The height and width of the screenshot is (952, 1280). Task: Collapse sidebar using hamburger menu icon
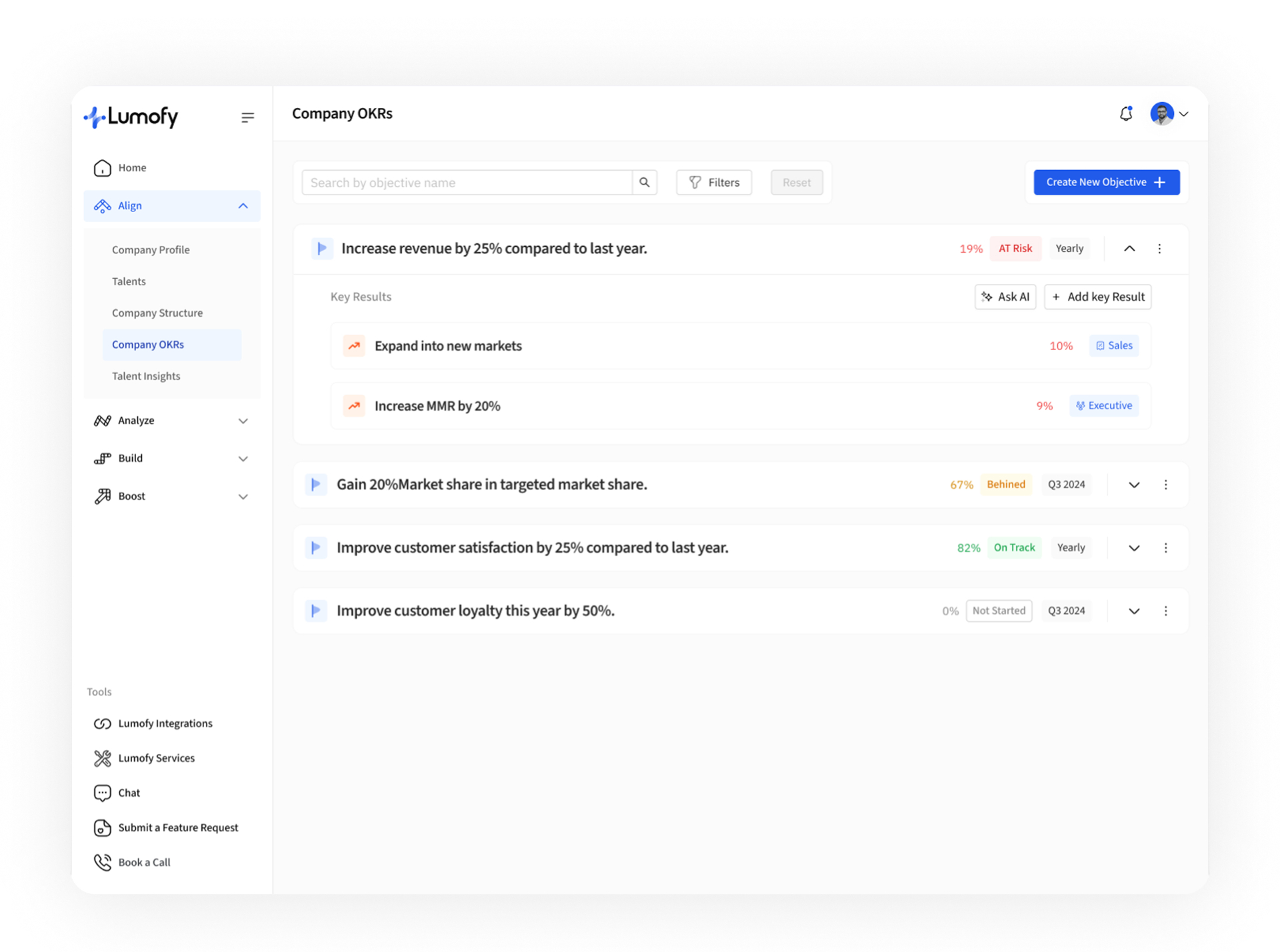click(247, 117)
